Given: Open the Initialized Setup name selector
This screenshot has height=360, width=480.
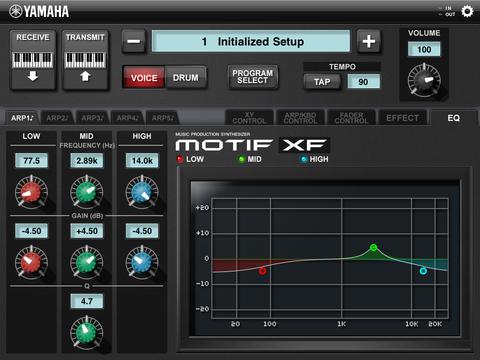Looking at the screenshot, I should (251, 41).
